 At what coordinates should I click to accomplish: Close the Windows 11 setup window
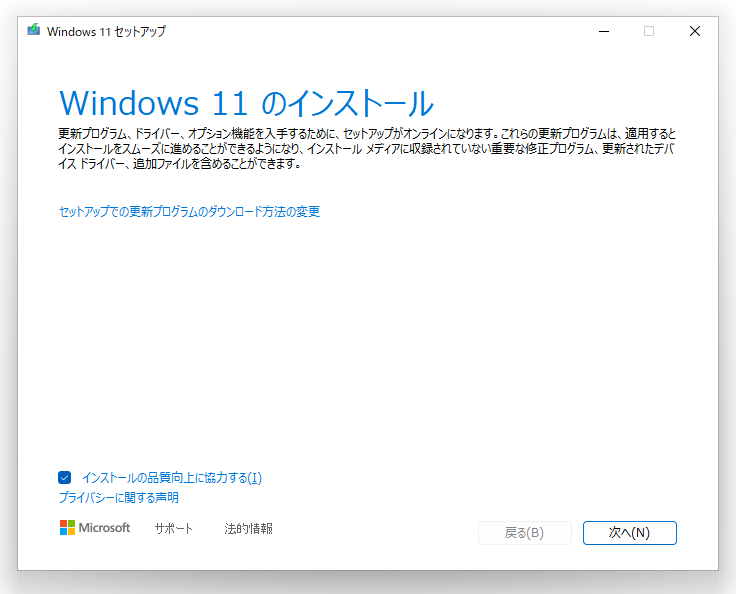tap(695, 31)
